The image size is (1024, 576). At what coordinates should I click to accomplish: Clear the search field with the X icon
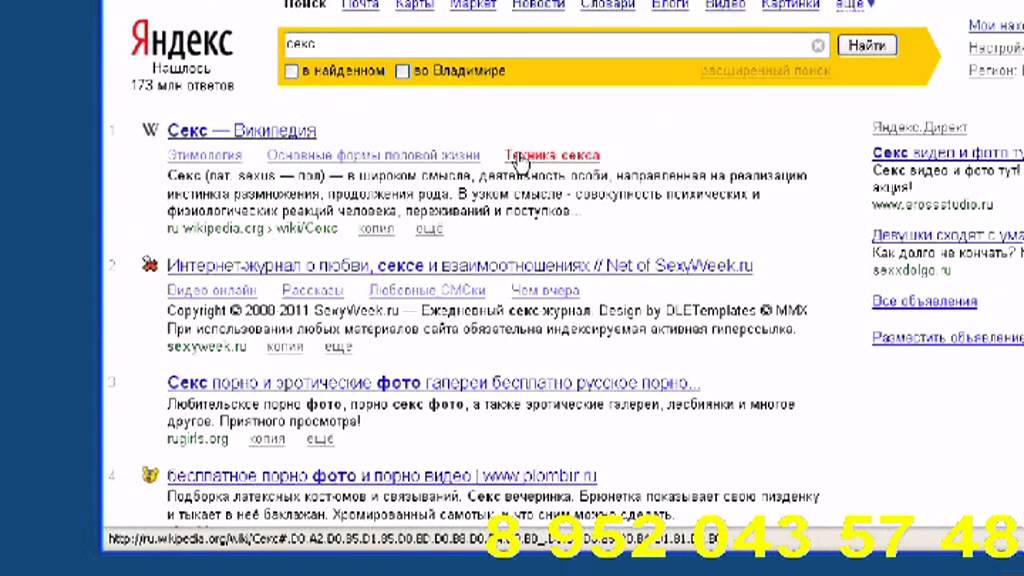click(818, 46)
